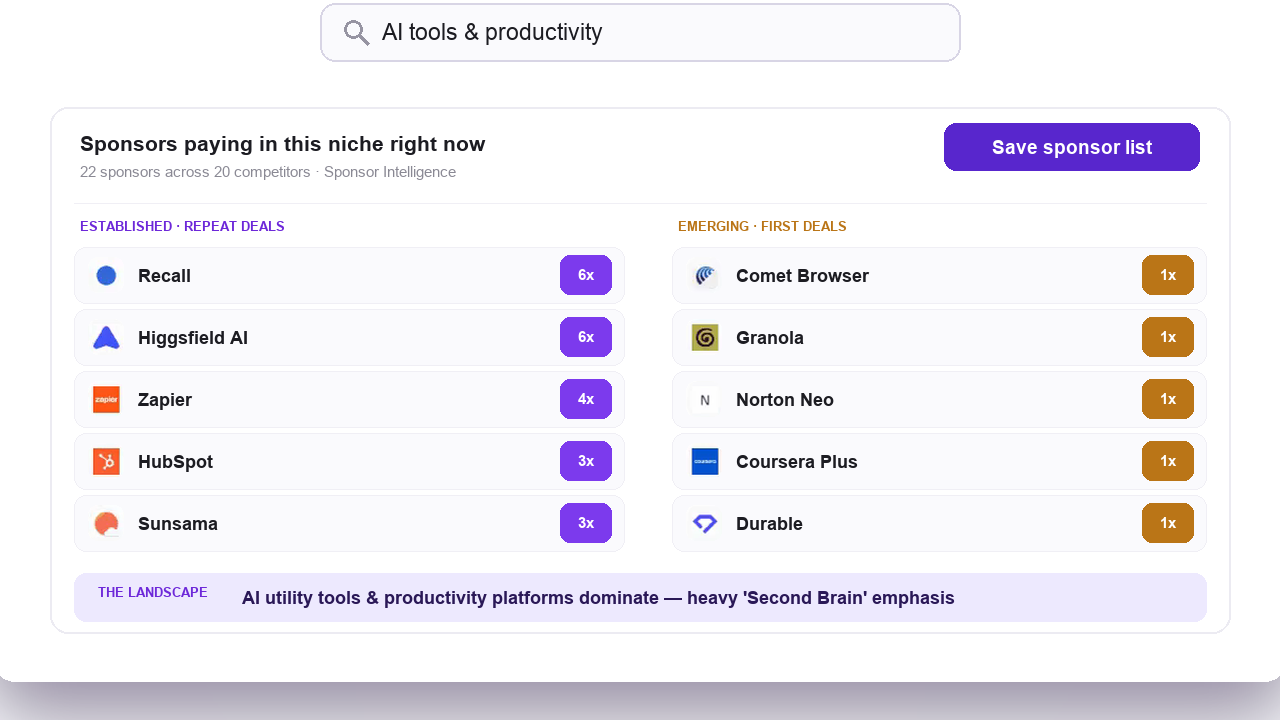Focus the 'AI tools & productivity' search field
The height and width of the screenshot is (720, 1280).
click(x=640, y=33)
